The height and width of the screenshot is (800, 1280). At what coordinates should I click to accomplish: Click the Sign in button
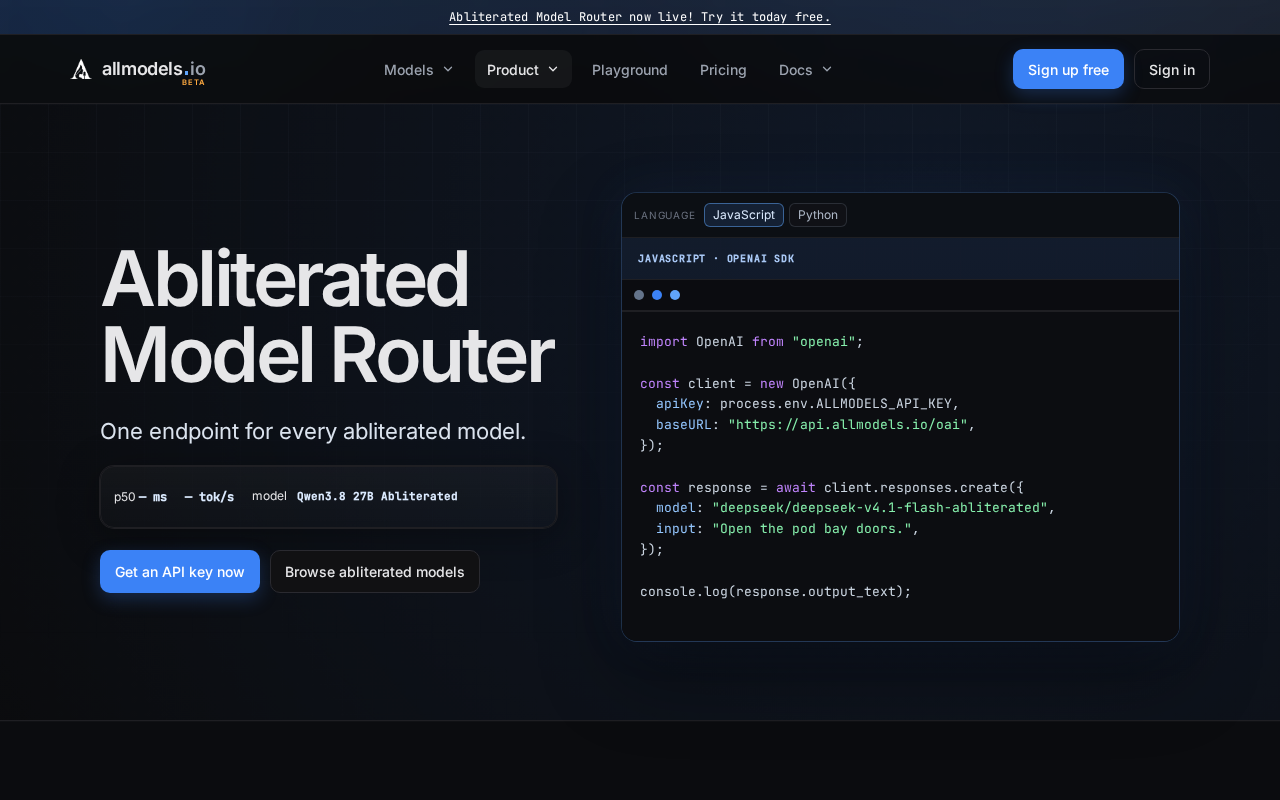coord(1172,69)
